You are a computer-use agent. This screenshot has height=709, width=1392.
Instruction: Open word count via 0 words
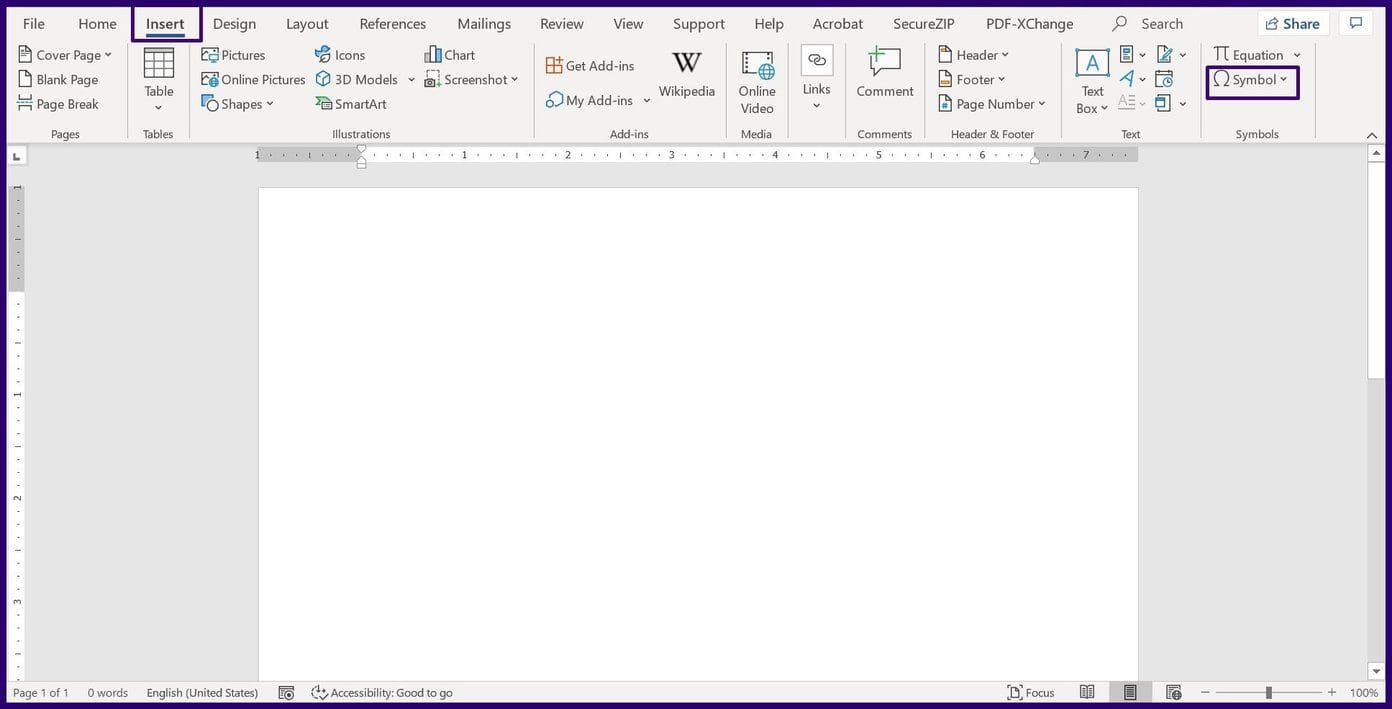tap(107, 692)
